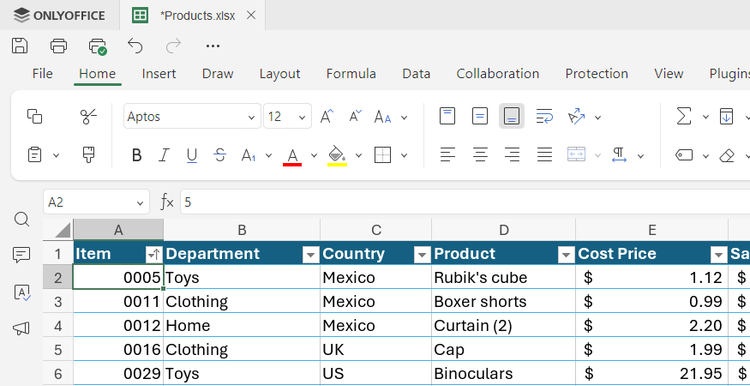This screenshot has height=386, width=750.
Task: Switch to the Layout tab
Action: pyautogui.click(x=280, y=74)
